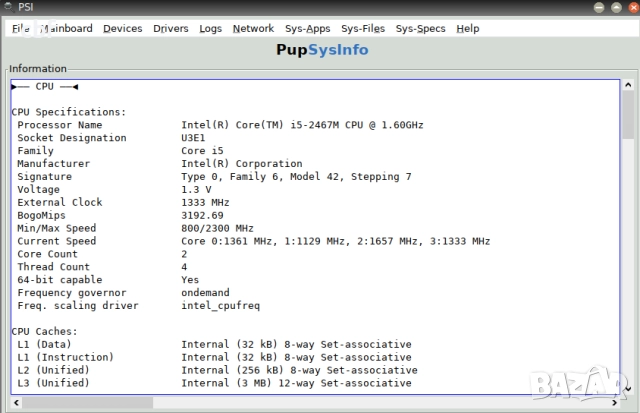The image size is (640, 413).
Task: Open the Devices menu
Action: [122, 29]
